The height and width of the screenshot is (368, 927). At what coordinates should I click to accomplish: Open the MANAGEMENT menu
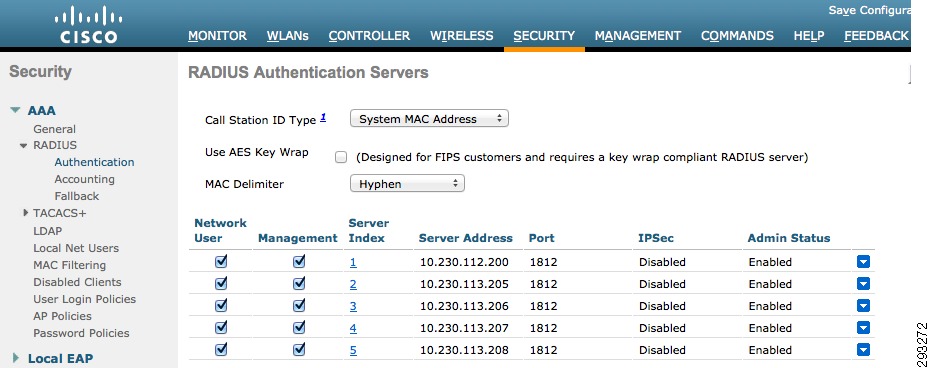click(638, 35)
